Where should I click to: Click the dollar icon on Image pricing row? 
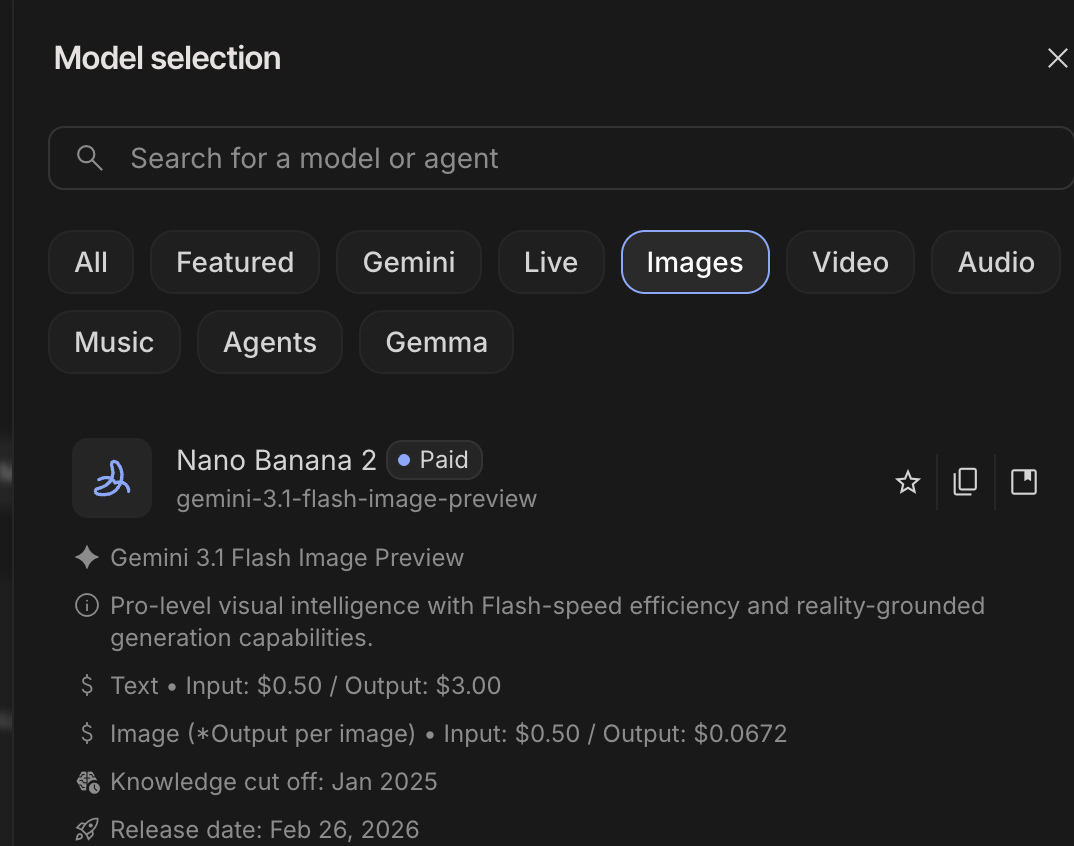pos(87,733)
